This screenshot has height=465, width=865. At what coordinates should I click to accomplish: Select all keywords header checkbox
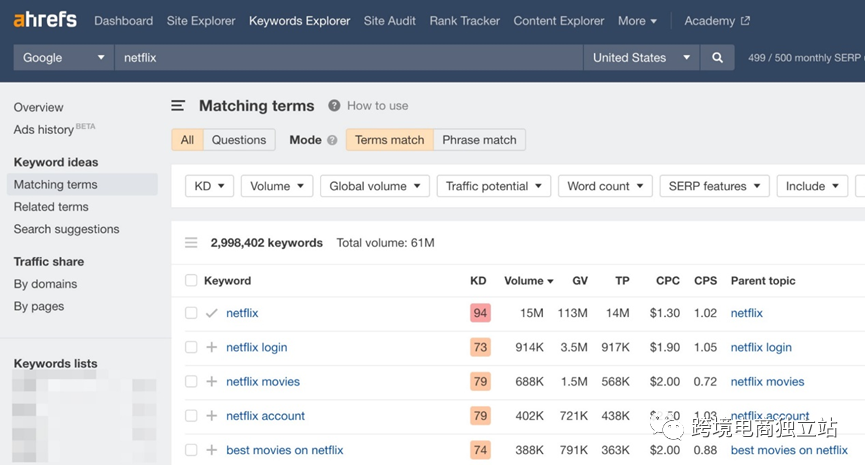(191, 280)
